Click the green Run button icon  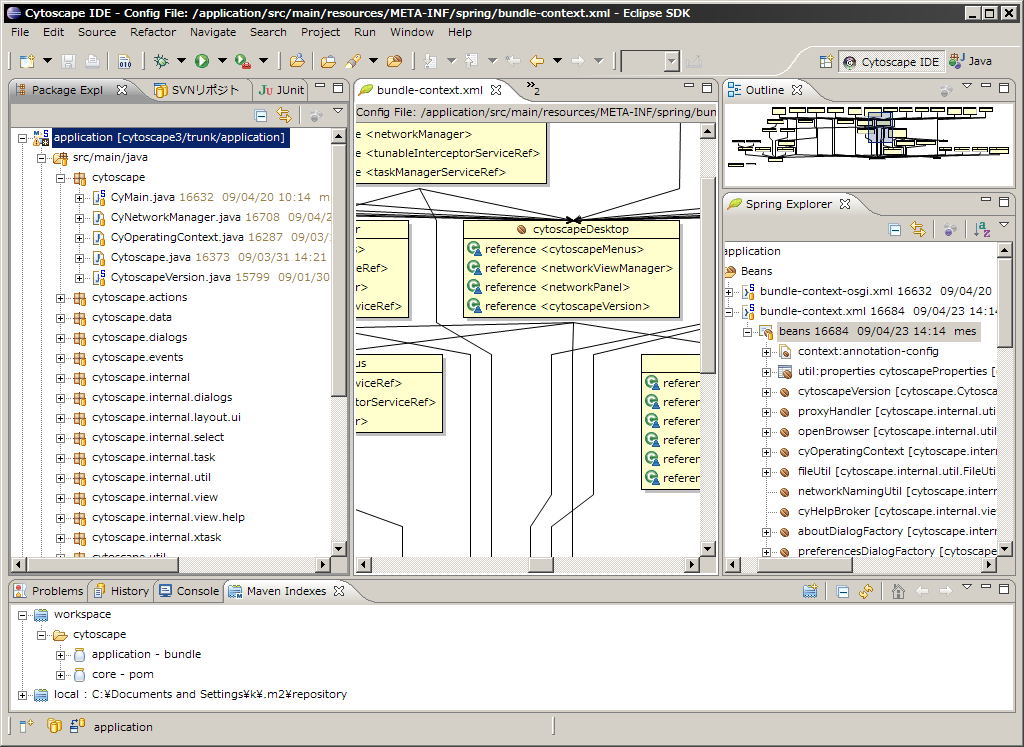[202, 61]
